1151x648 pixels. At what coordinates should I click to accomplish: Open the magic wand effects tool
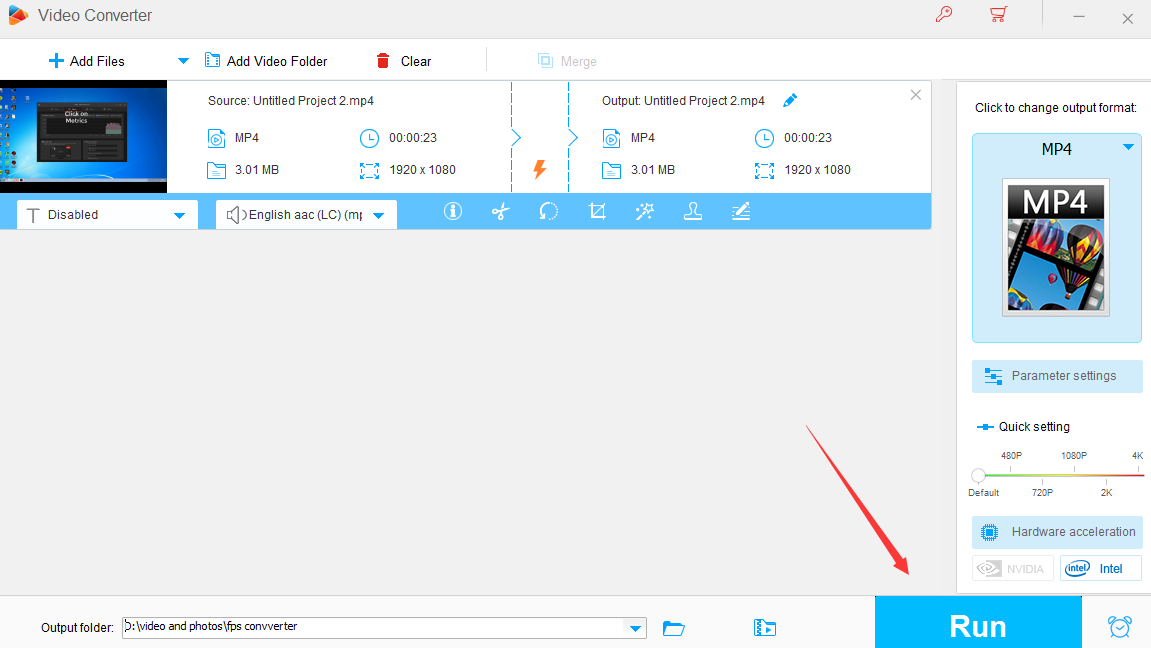[x=644, y=211]
